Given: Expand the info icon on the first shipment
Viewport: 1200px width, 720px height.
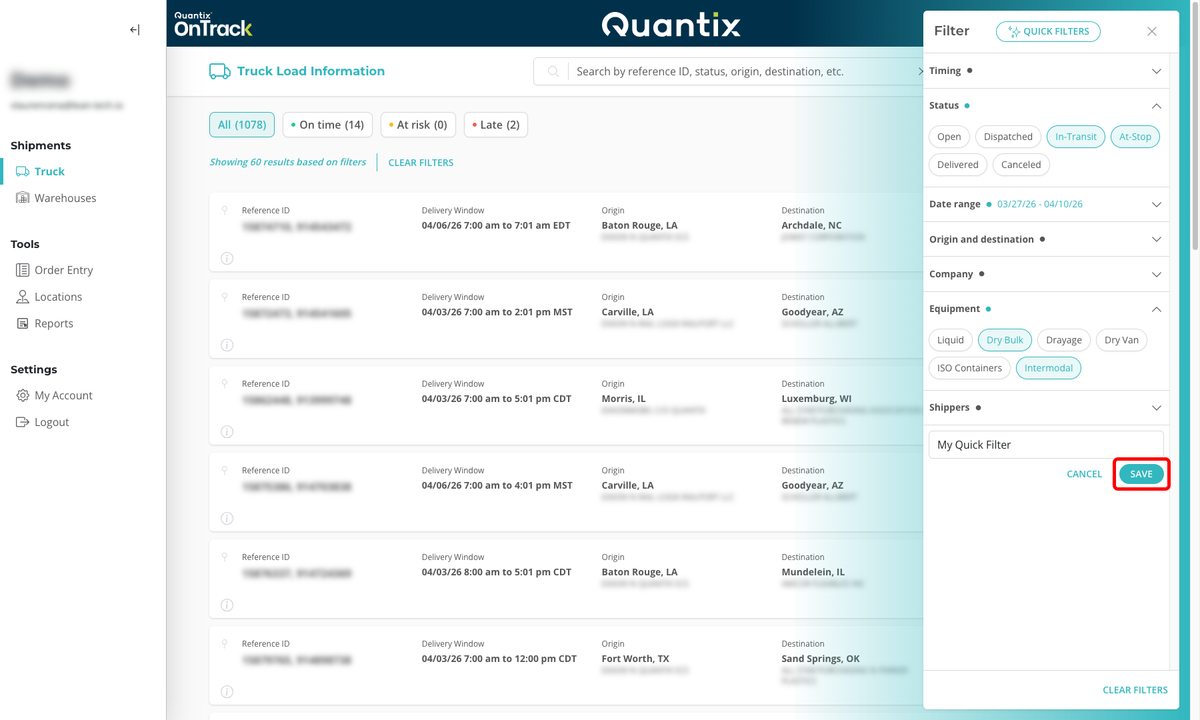Looking at the screenshot, I should point(227,258).
